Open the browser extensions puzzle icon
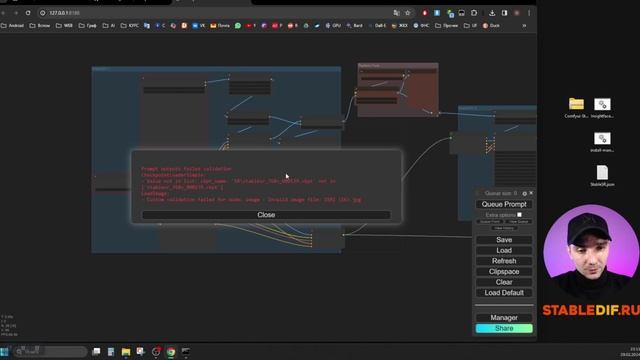 click(x=474, y=13)
